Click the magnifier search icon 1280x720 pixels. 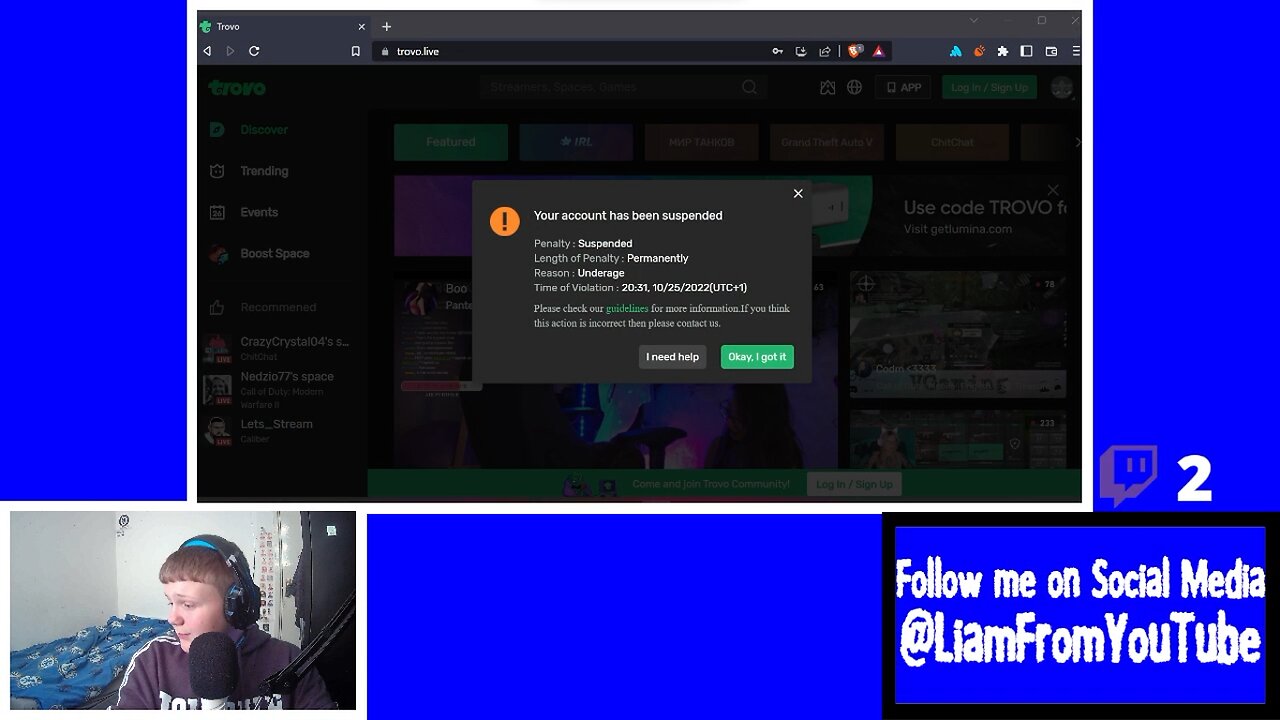[750, 87]
